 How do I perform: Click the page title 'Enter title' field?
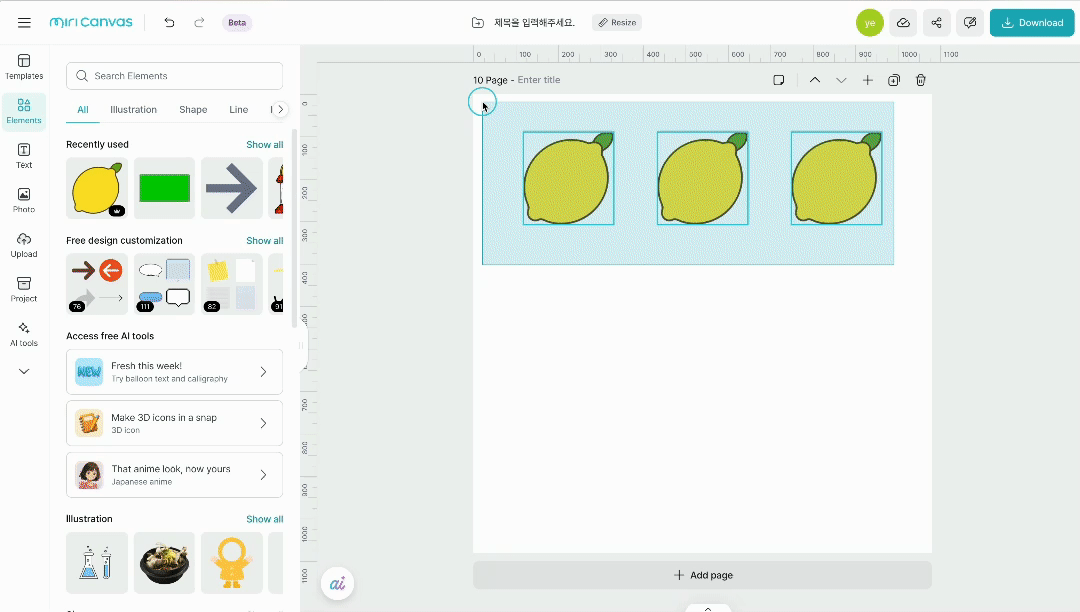click(x=539, y=80)
